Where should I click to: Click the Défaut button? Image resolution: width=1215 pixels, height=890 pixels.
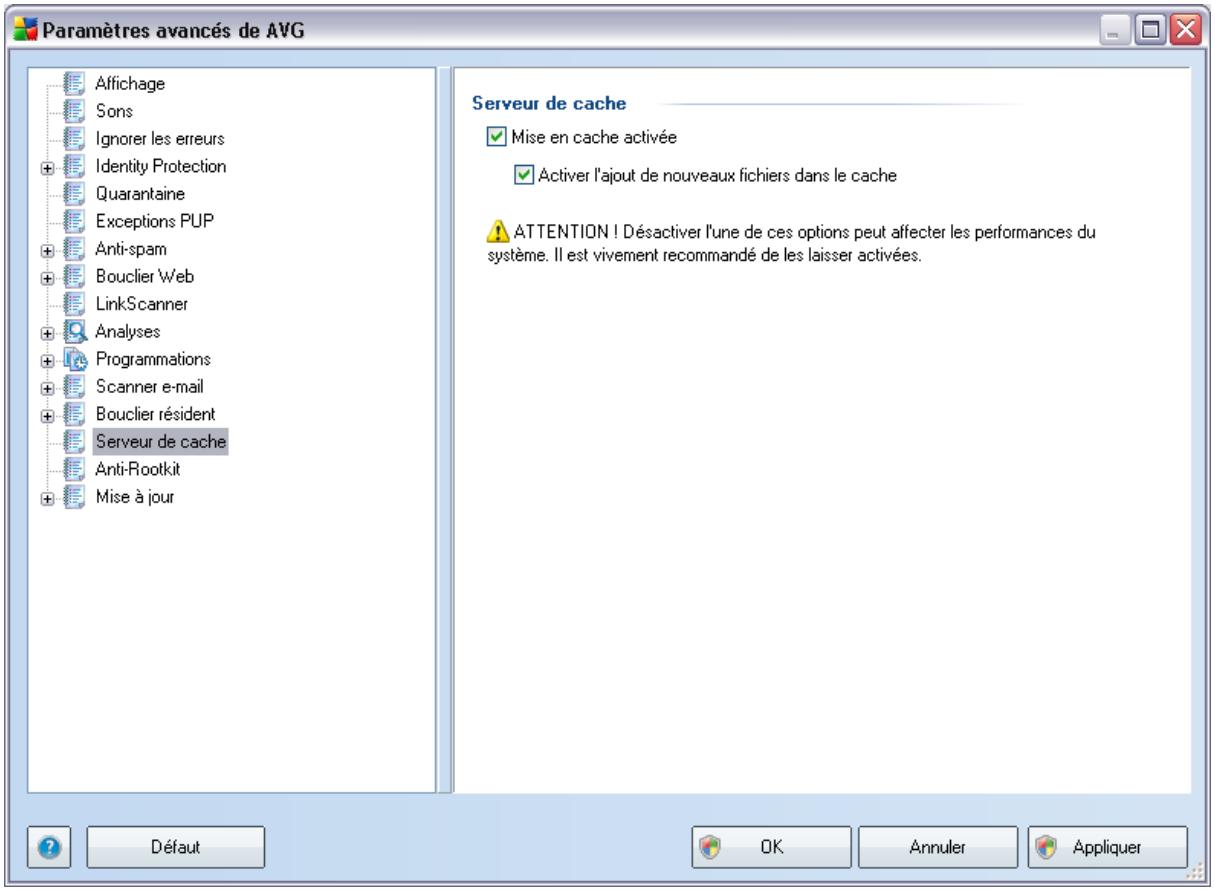(x=175, y=846)
